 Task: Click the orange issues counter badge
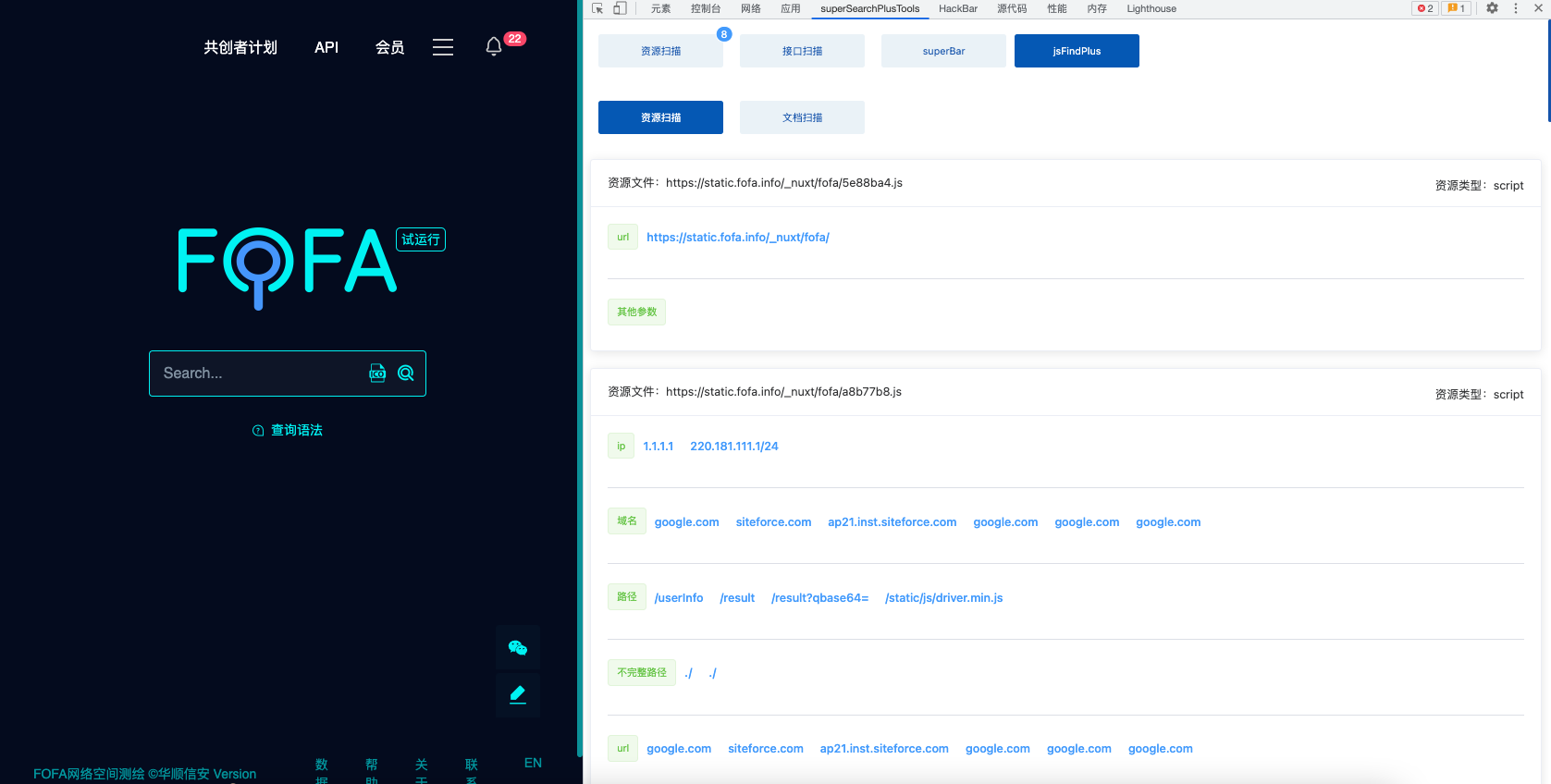point(1457,8)
